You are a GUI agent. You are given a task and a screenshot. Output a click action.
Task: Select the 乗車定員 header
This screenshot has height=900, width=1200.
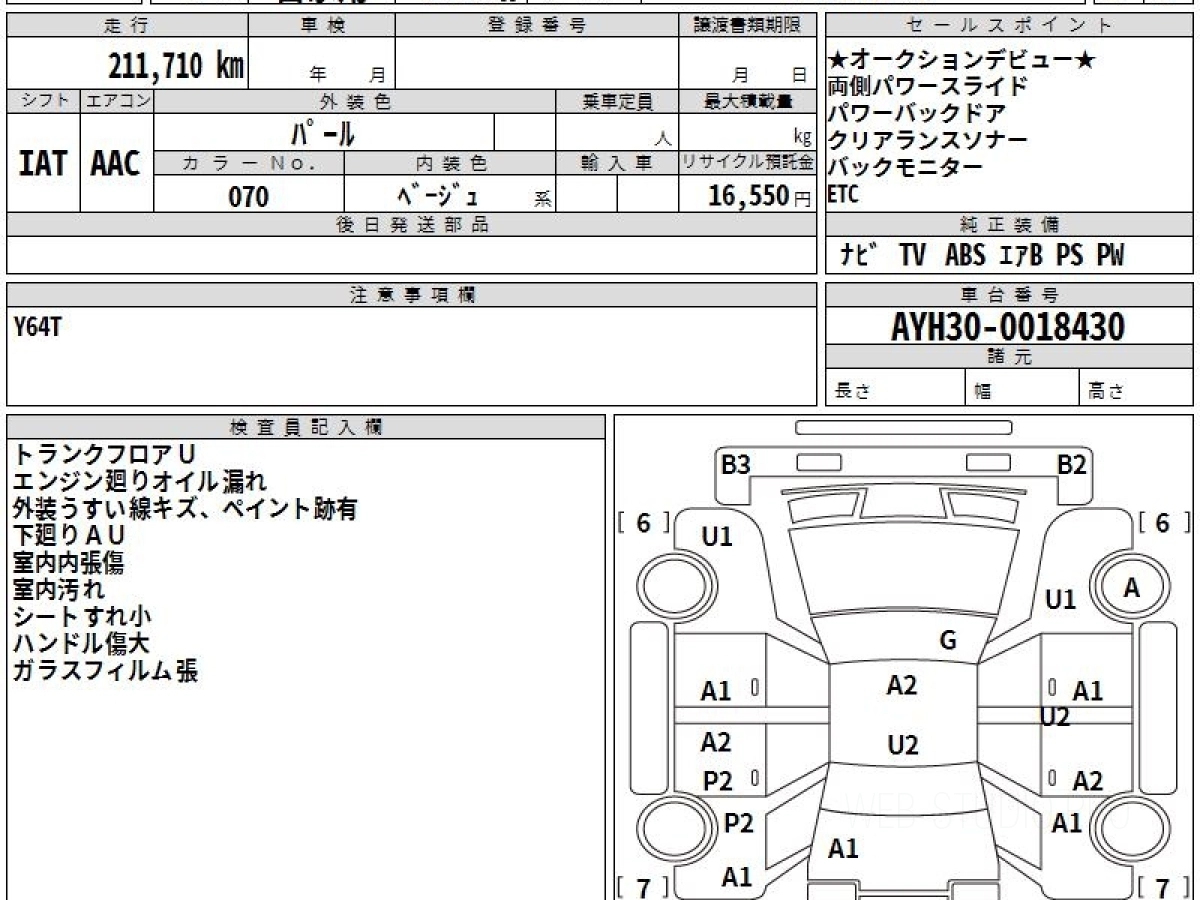618,101
